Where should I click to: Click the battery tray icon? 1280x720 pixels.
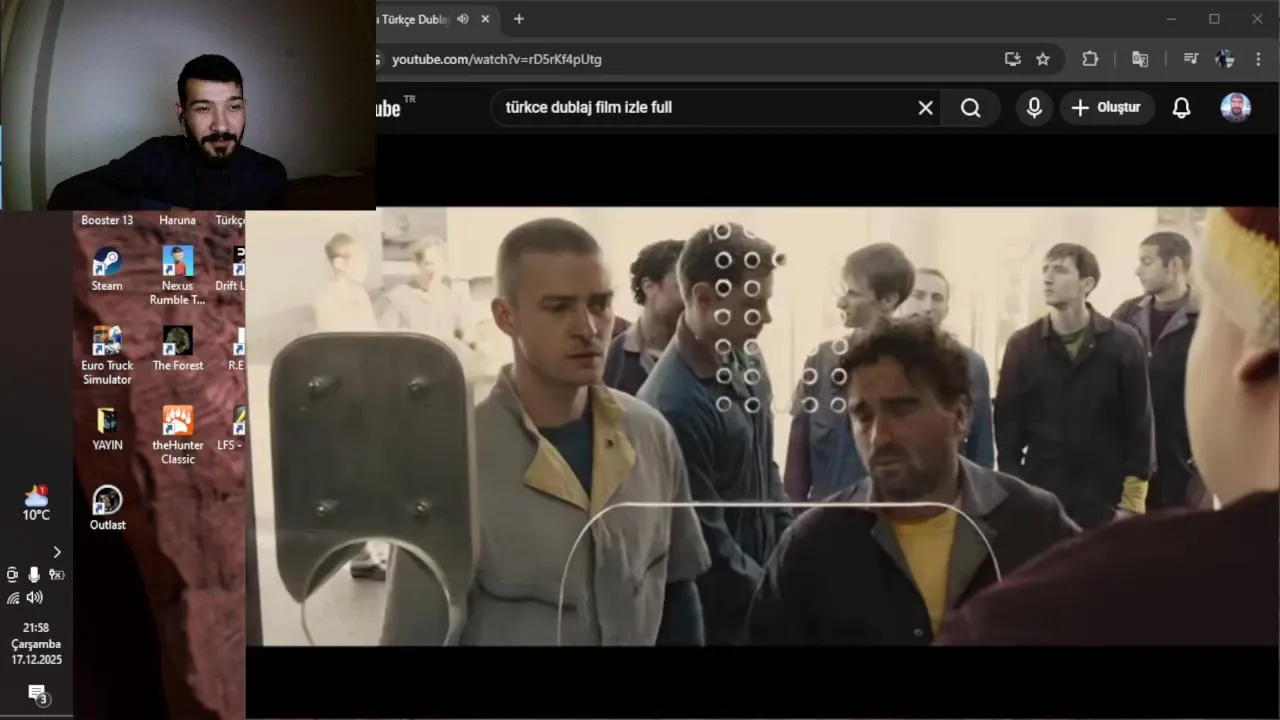(x=56, y=574)
